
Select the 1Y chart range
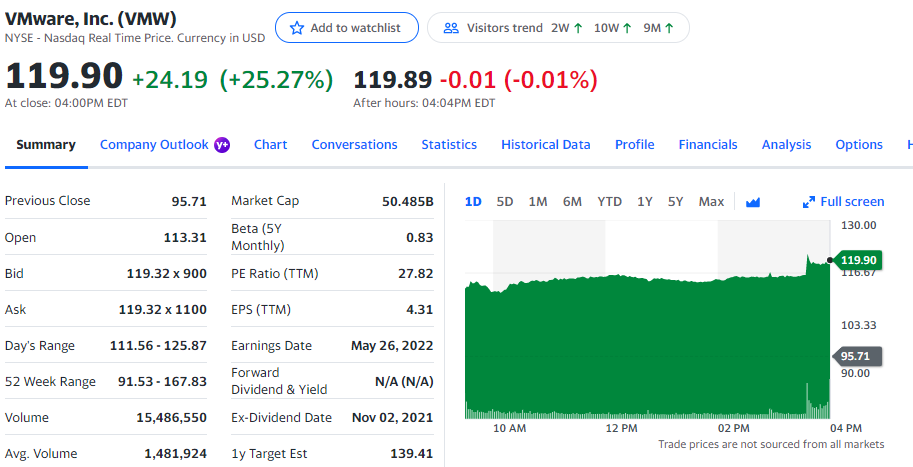(x=645, y=202)
